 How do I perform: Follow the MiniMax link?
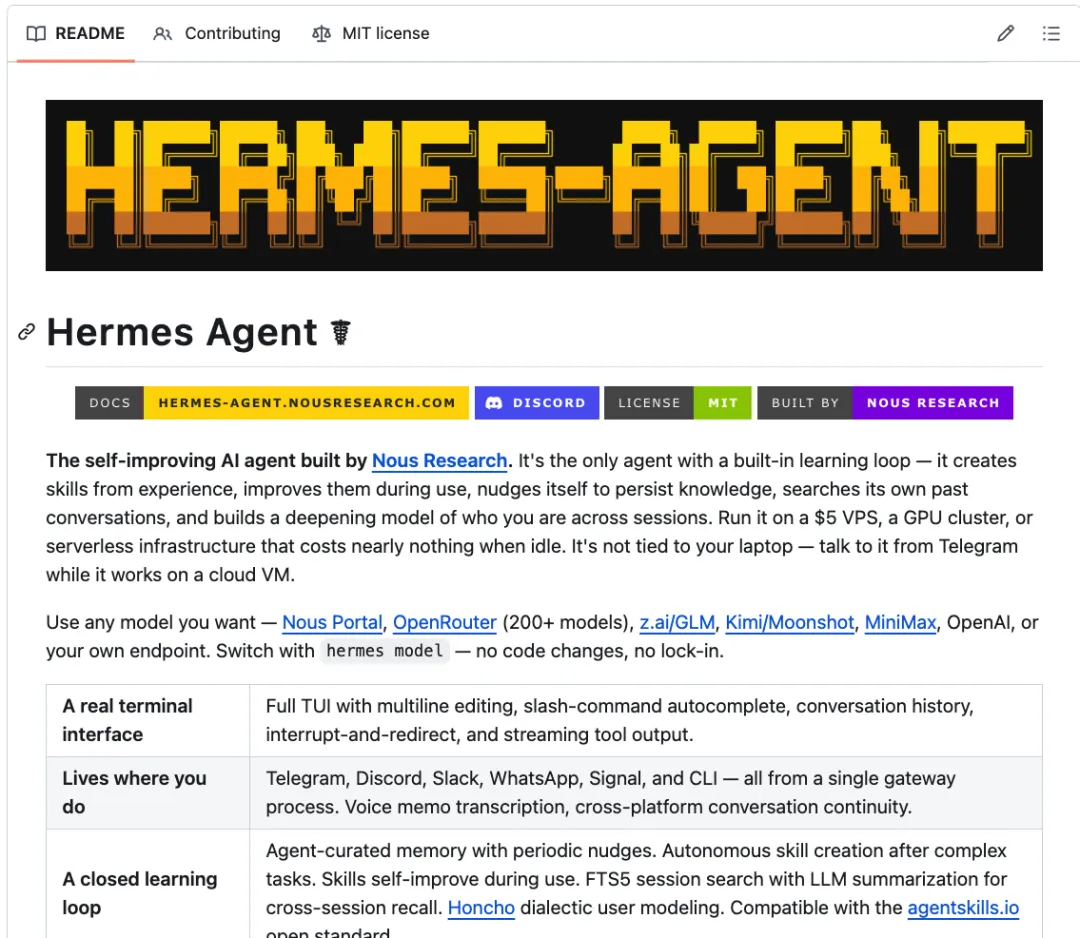900,623
